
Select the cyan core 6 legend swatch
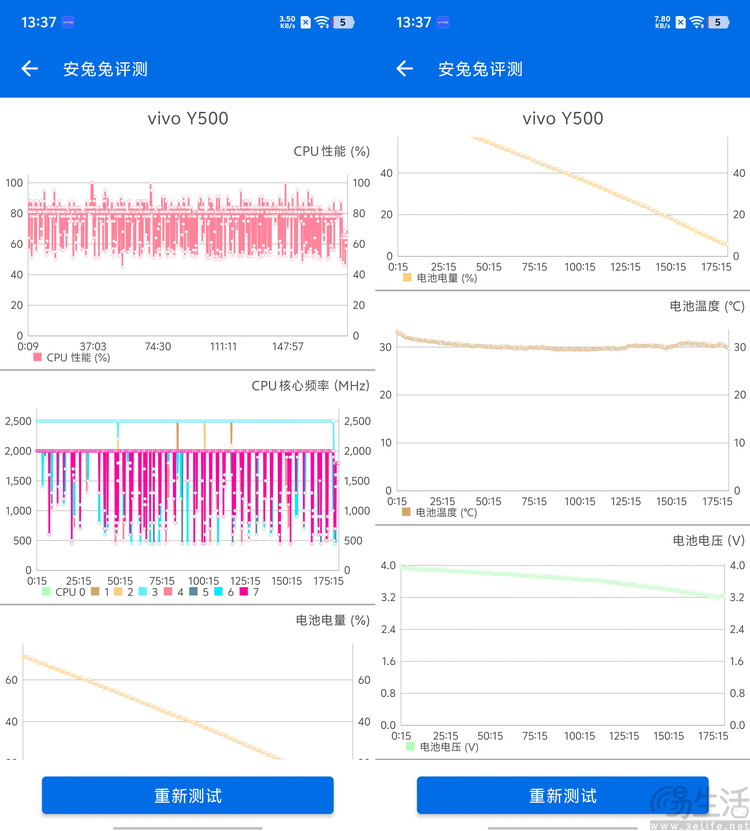pyautogui.click(x=218, y=591)
